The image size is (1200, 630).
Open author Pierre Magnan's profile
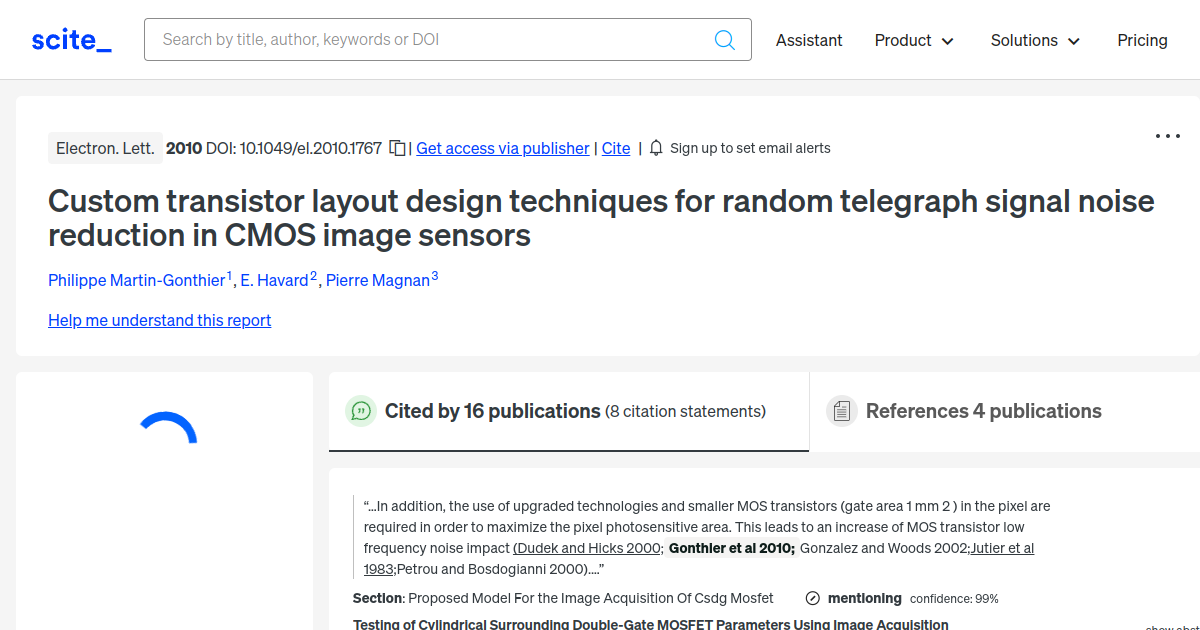point(378,280)
